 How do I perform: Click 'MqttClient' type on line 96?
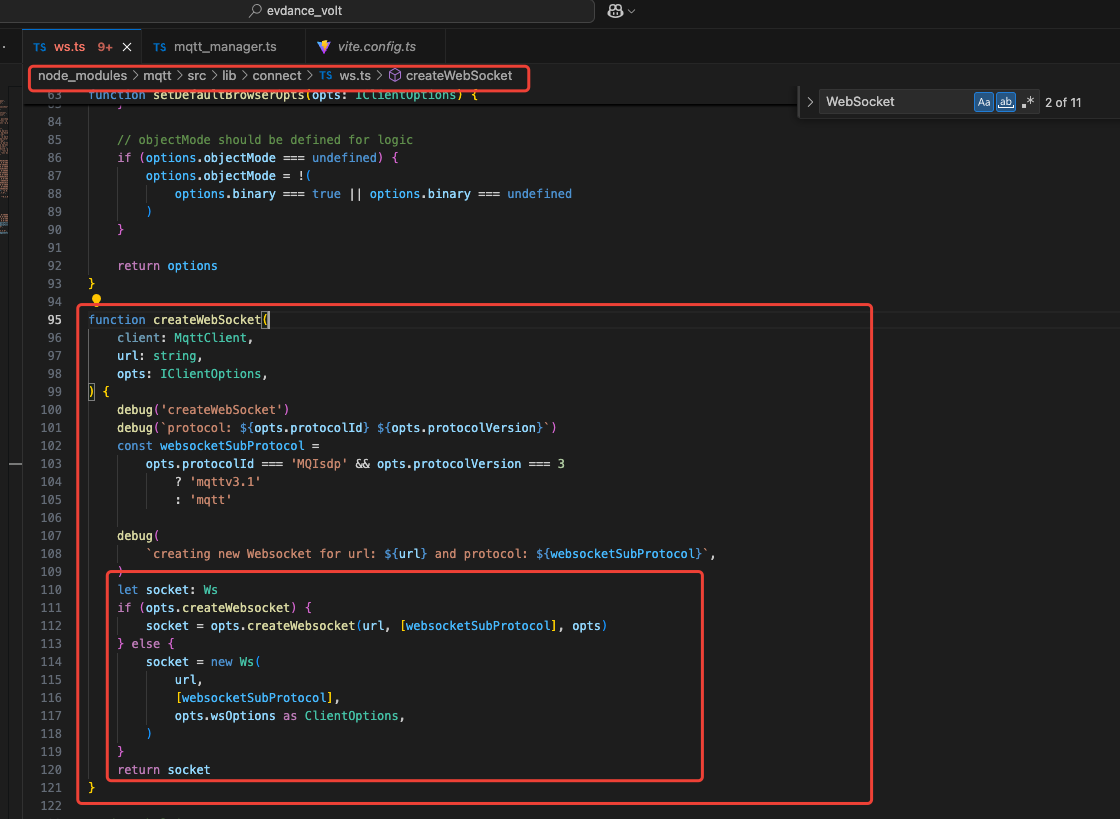210,338
